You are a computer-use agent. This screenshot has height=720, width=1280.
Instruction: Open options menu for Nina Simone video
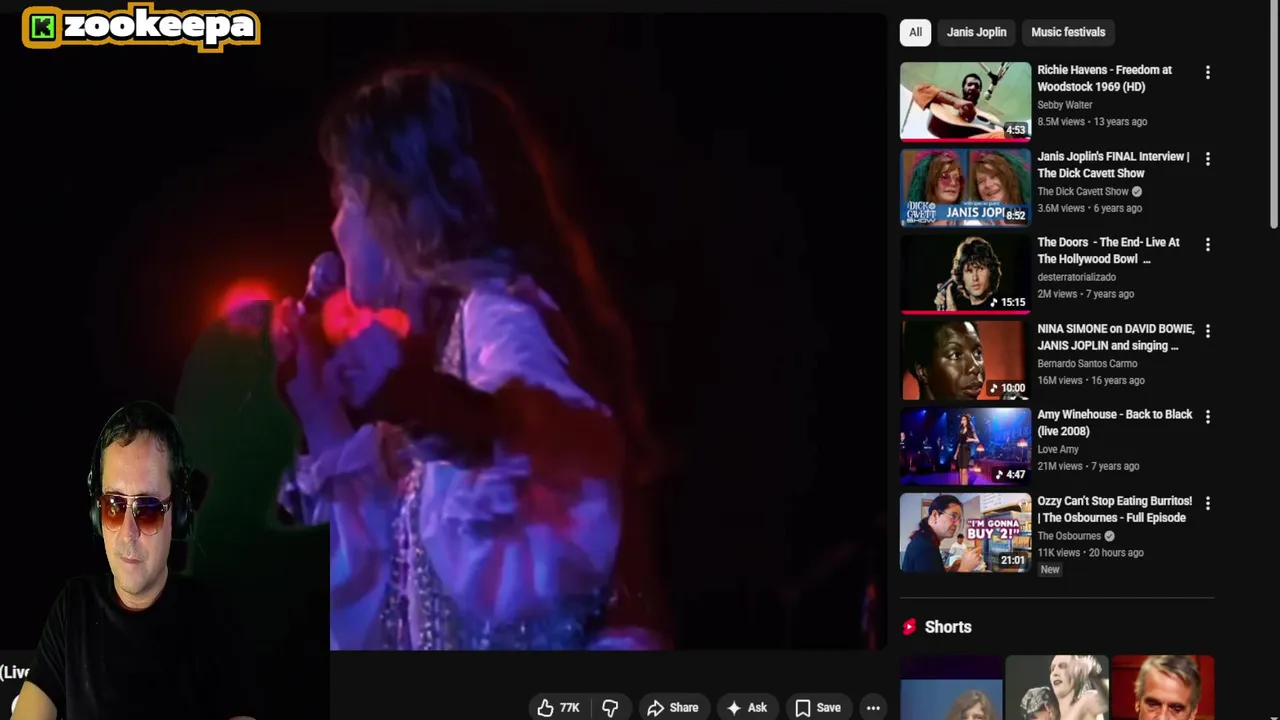[x=1208, y=331]
